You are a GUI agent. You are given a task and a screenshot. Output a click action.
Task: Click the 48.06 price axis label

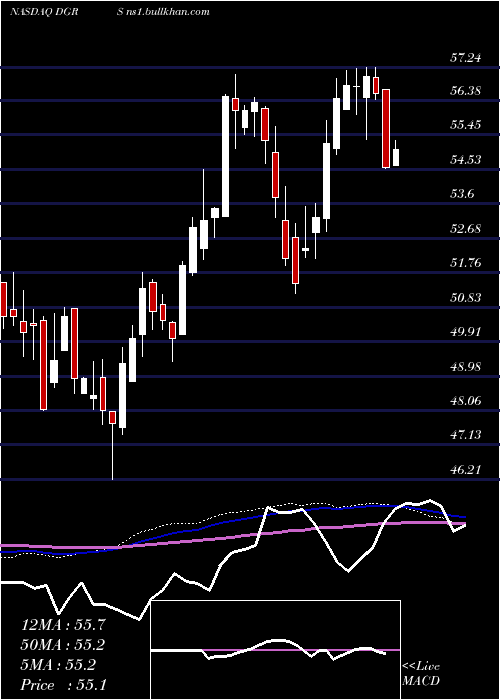pyautogui.click(x=465, y=400)
